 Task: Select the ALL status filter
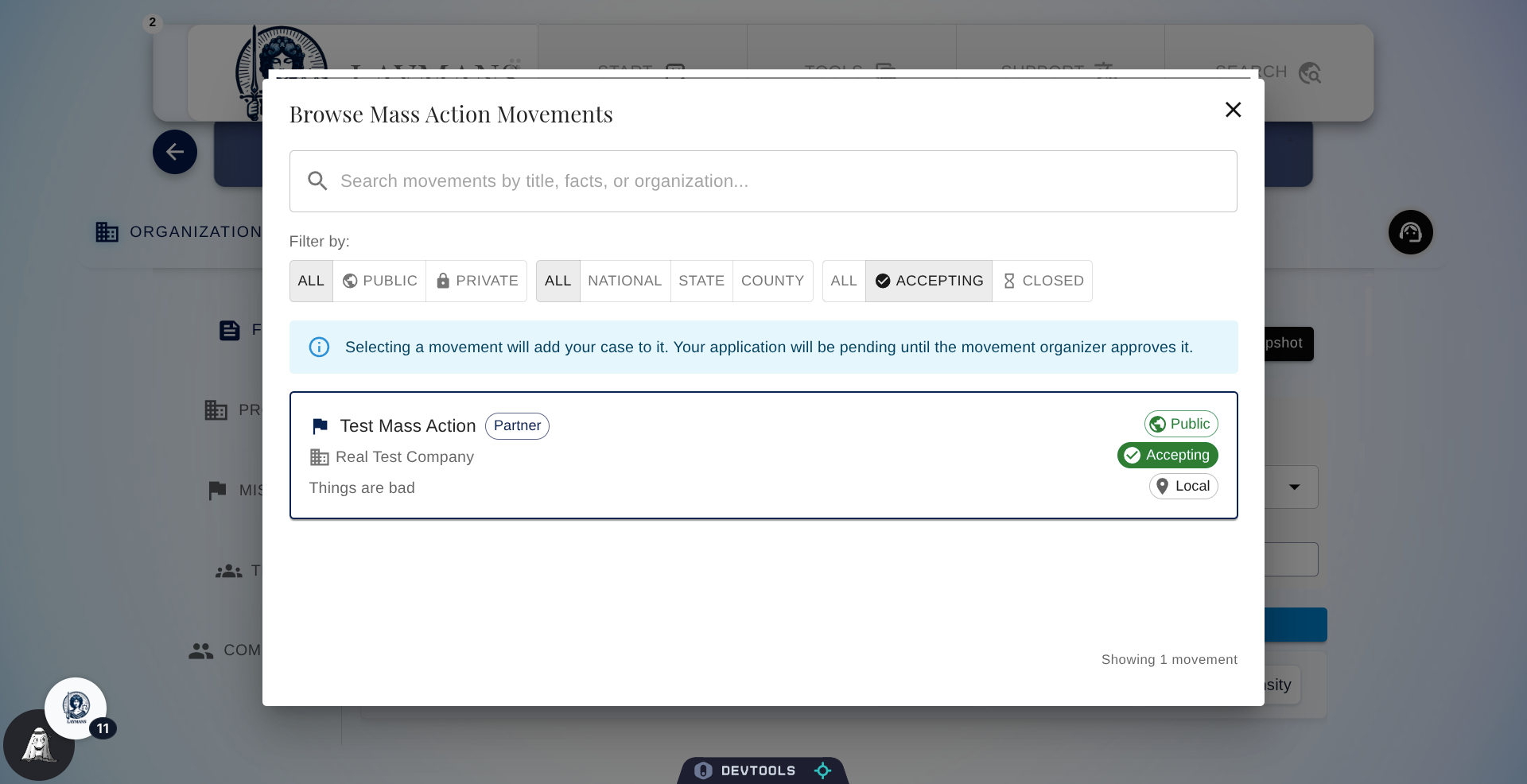844,281
